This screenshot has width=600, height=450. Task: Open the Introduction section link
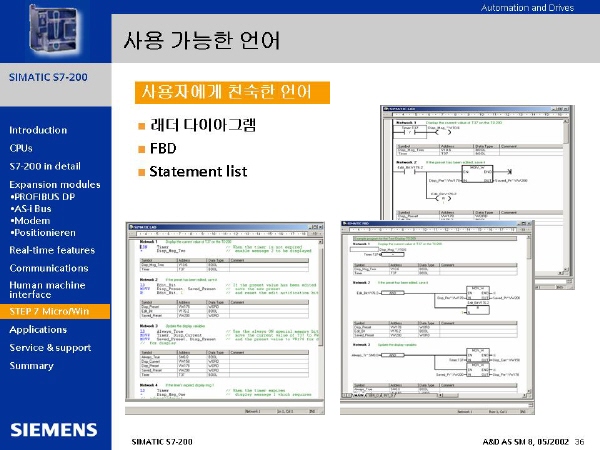(38, 130)
